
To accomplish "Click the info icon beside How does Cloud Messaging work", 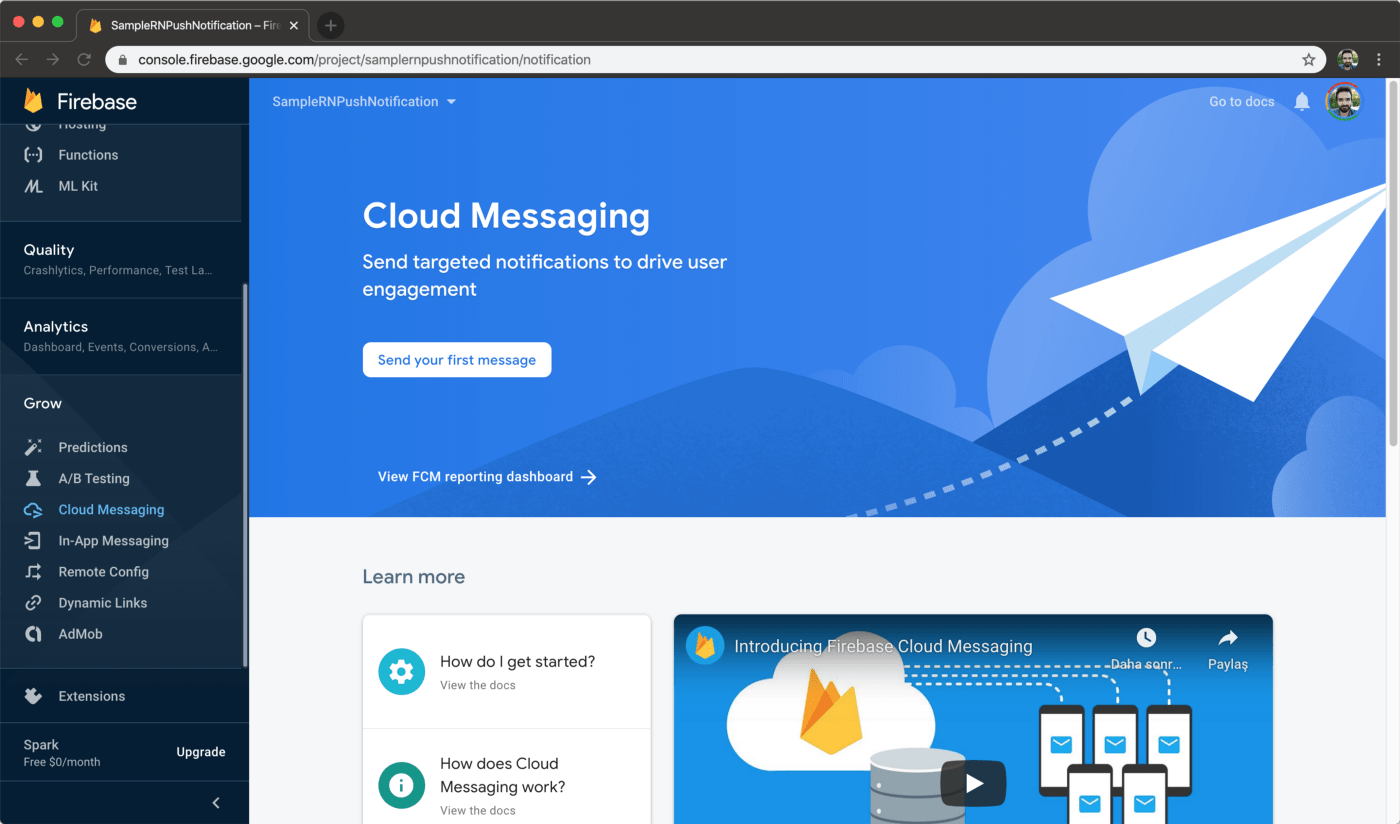I will (x=401, y=785).
